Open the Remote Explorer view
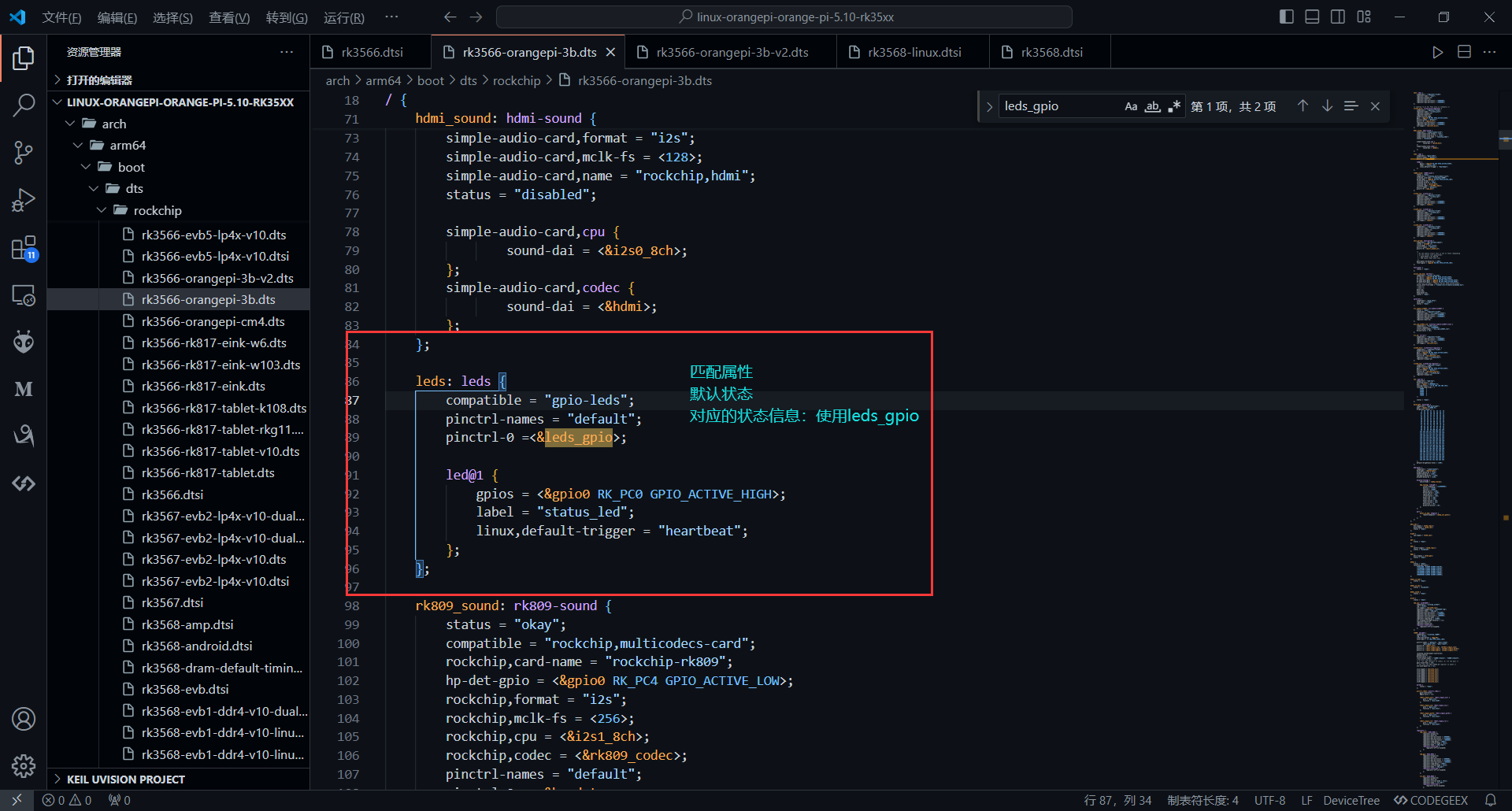The image size is (1512, 811). 24,295
